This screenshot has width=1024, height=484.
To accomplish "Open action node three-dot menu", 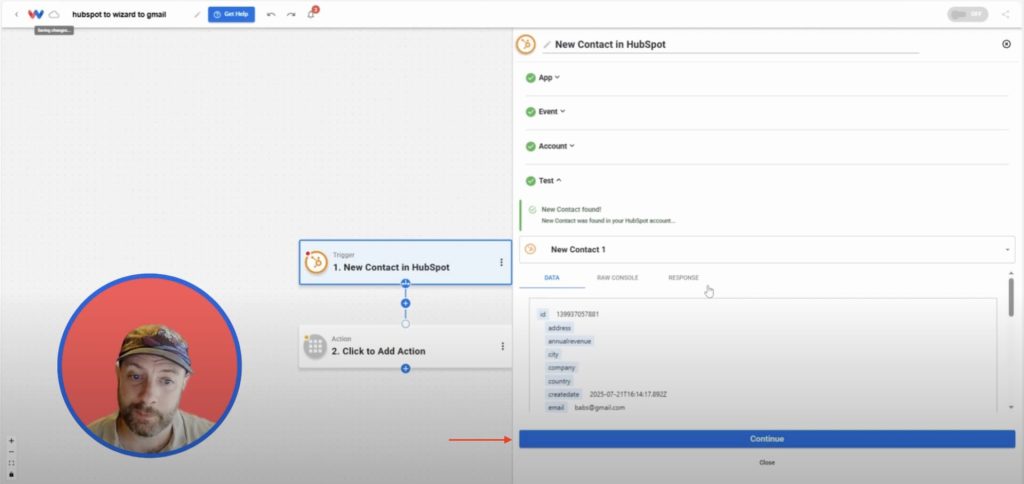I will (502, 346).
